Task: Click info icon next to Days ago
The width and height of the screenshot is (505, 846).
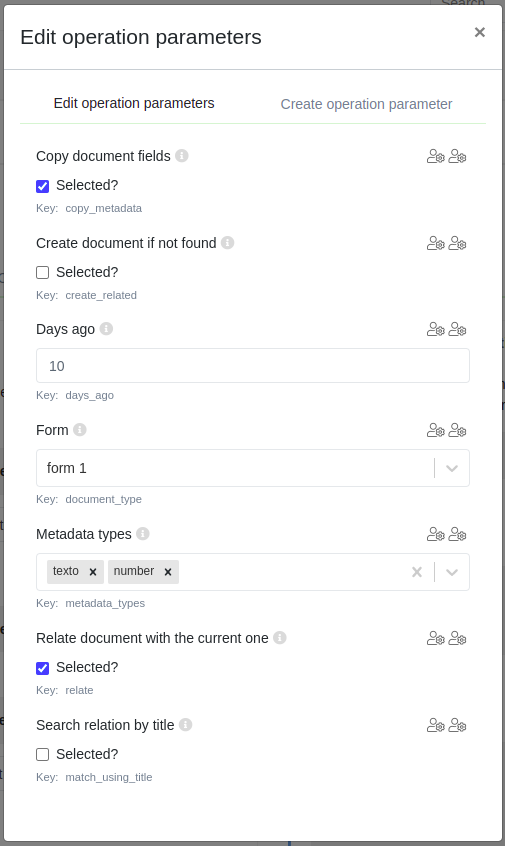Action: 106,329
